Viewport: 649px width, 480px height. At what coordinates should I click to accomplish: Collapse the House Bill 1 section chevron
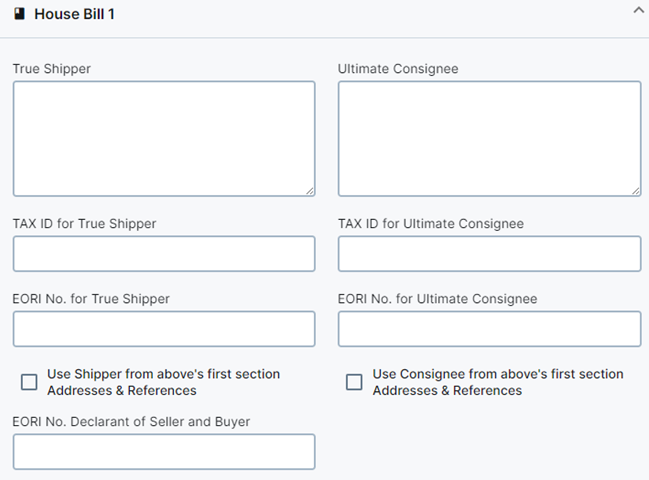click(638, 10)
